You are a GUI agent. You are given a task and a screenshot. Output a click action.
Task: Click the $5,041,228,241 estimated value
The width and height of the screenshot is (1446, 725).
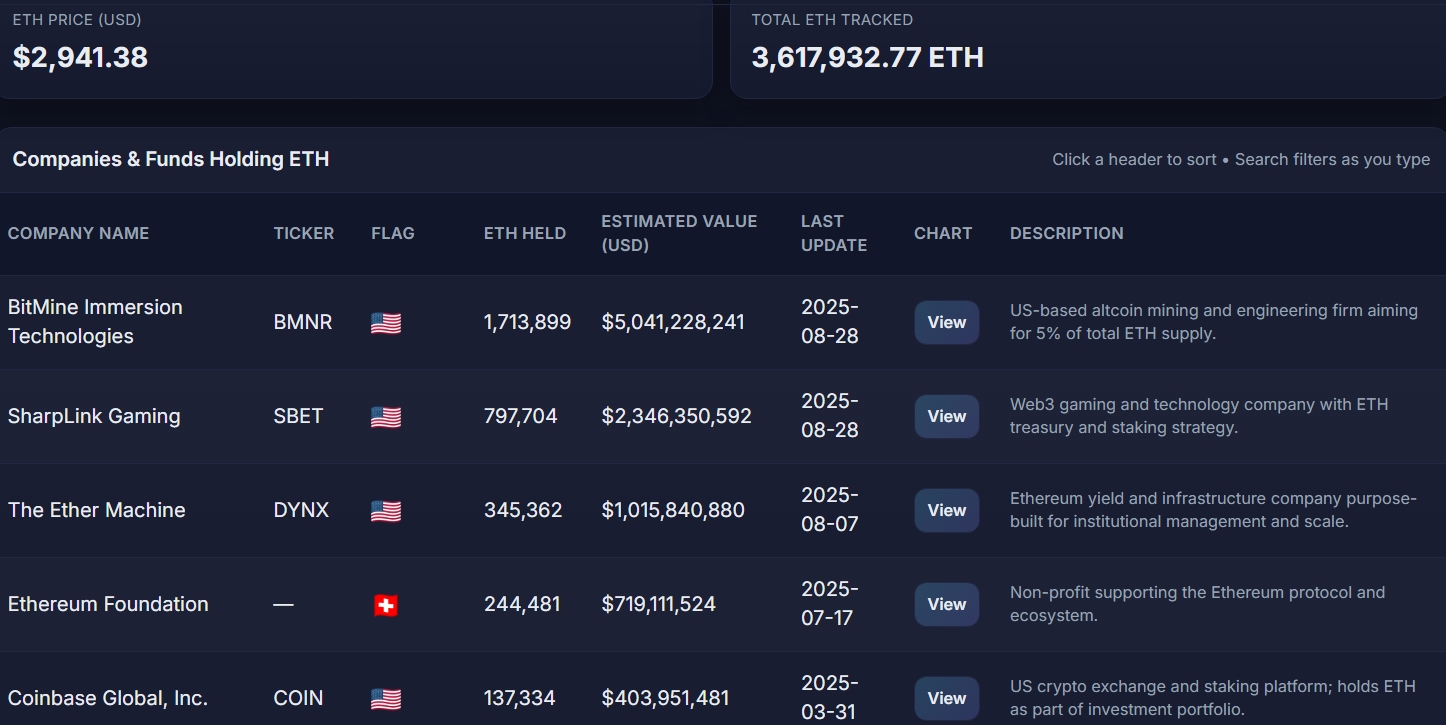click(673, 322)
